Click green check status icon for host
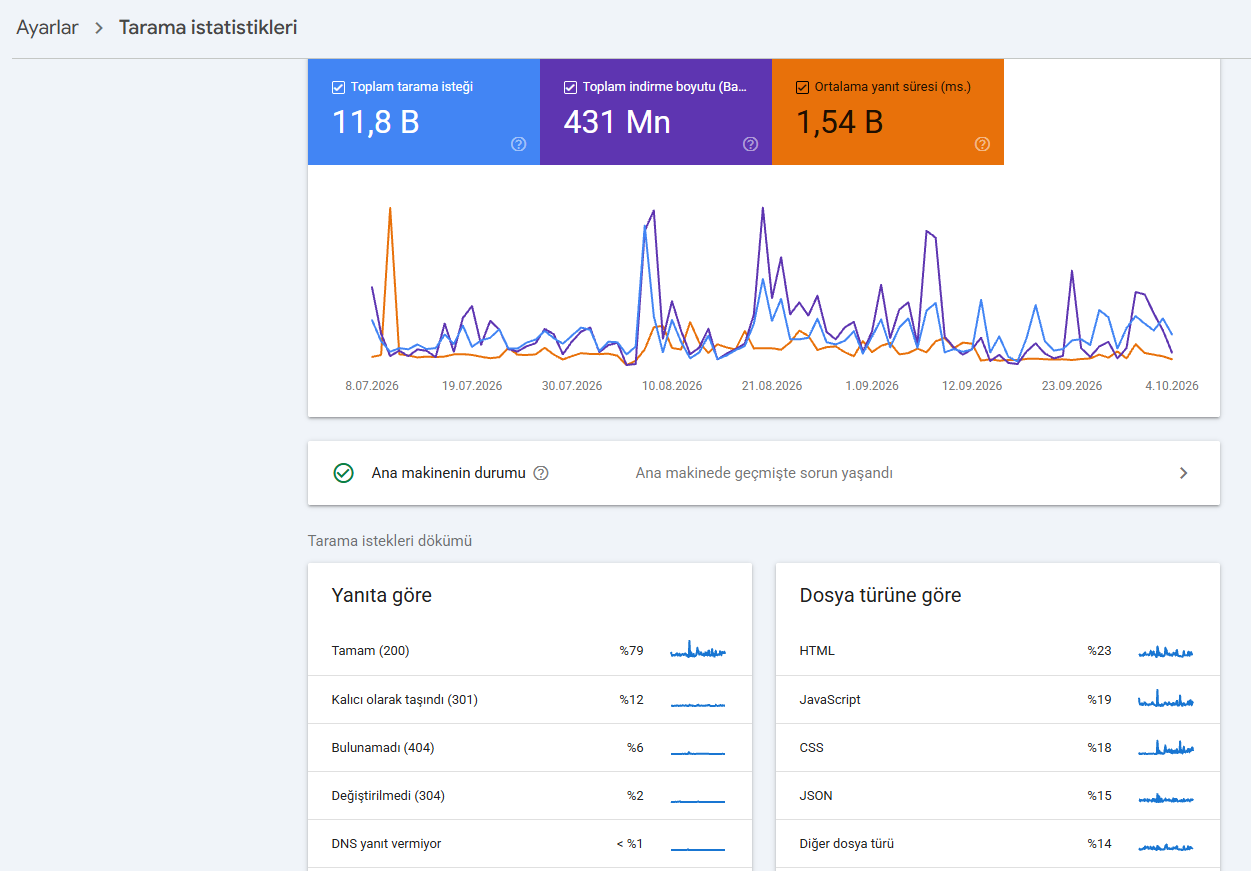 343,473
